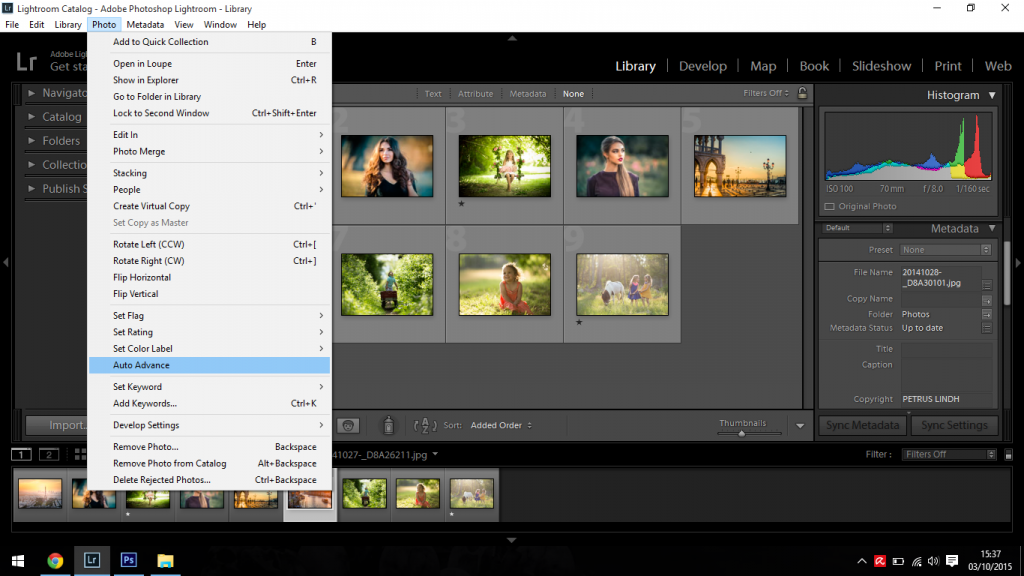
Task: Click the Metadata Status action icon
Action: click(x=987, y=328)
